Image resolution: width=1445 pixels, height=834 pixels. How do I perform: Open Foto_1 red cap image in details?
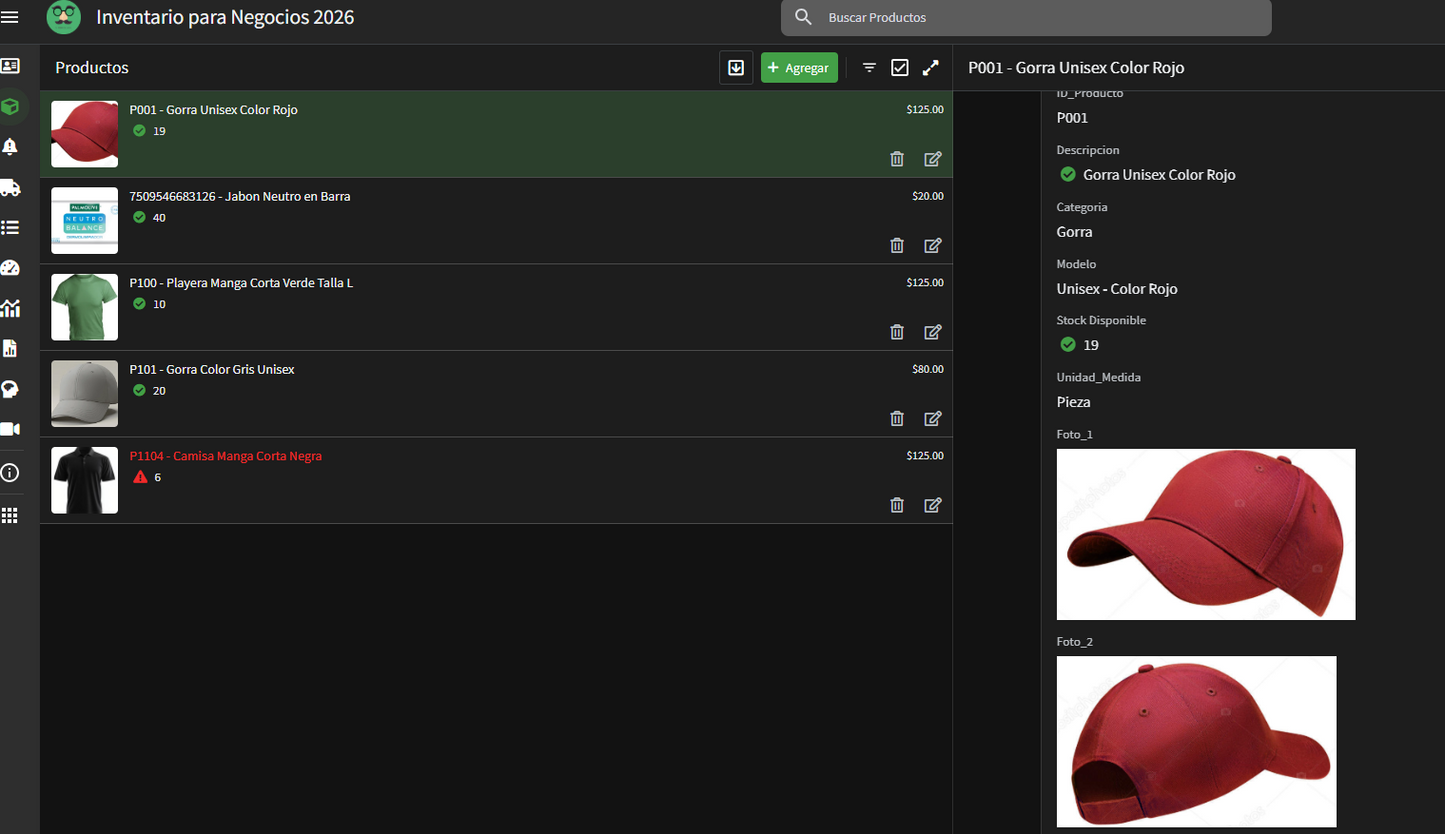tap(1206, 534)
